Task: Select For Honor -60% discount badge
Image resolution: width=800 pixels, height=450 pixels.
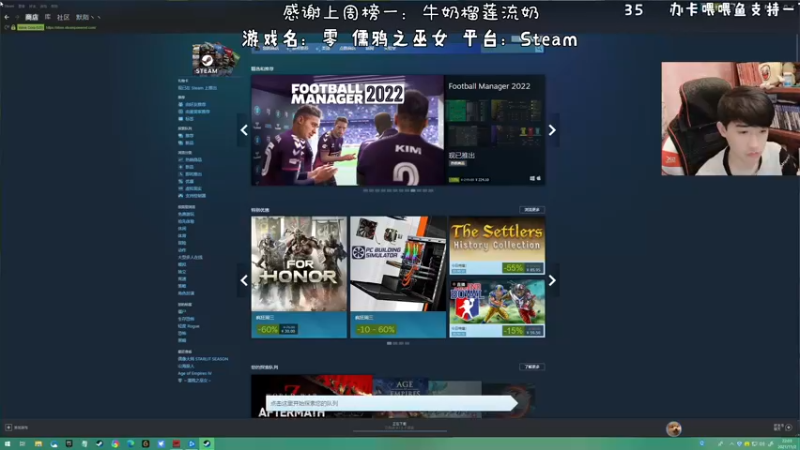Action: pos(267,330)
